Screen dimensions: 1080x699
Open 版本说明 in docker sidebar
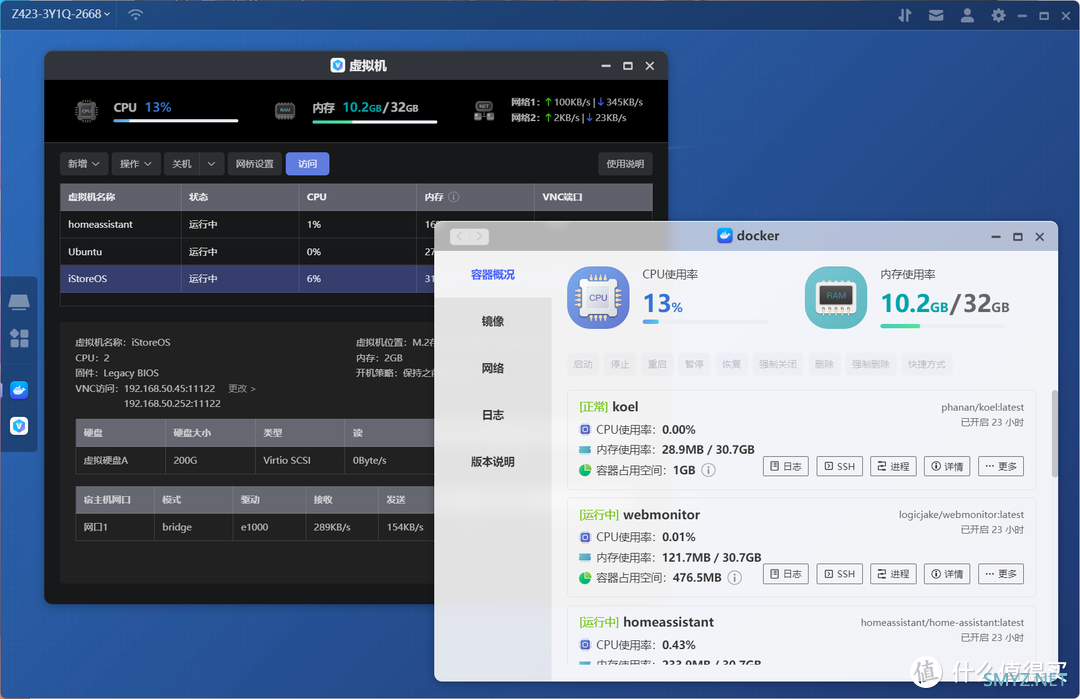(493, 462)
